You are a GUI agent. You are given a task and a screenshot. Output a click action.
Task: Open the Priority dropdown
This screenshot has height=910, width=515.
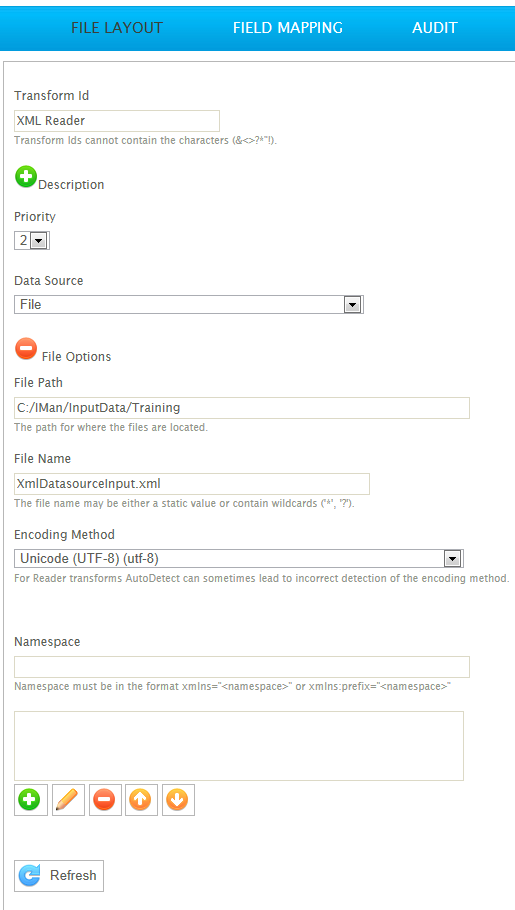pos(32,240)
